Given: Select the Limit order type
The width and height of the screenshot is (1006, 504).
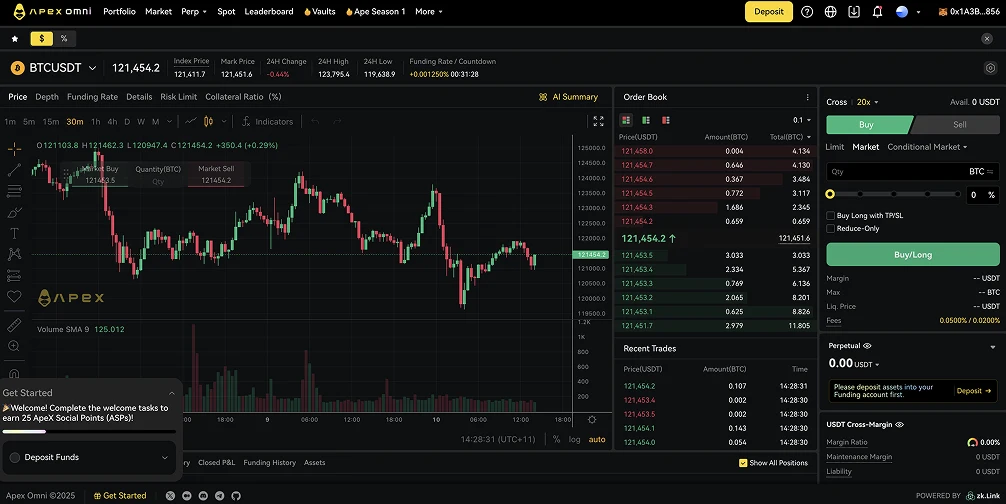Looking at the screenshot, I should point(835,147).
